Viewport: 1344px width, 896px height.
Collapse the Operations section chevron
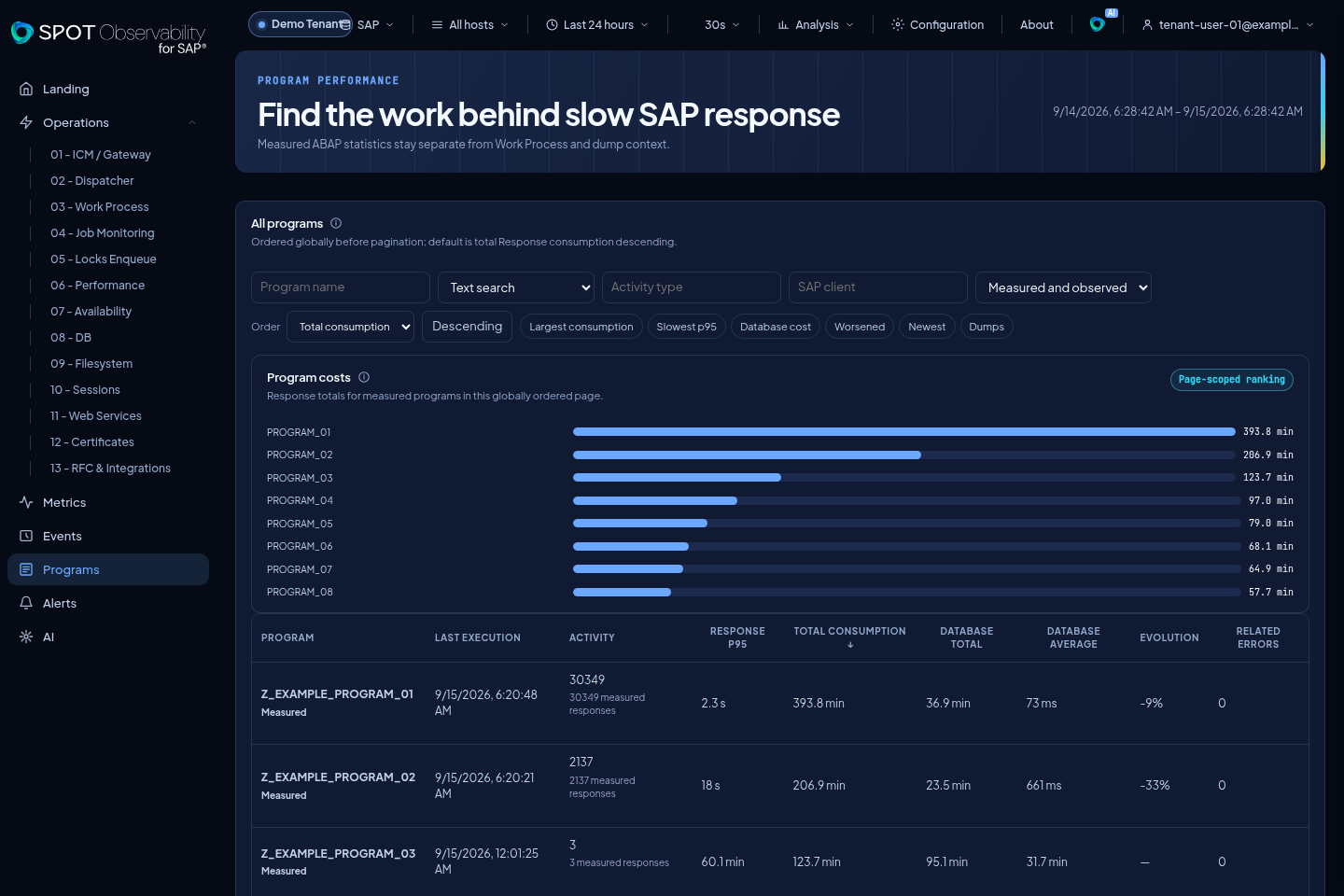click(192, 122)
